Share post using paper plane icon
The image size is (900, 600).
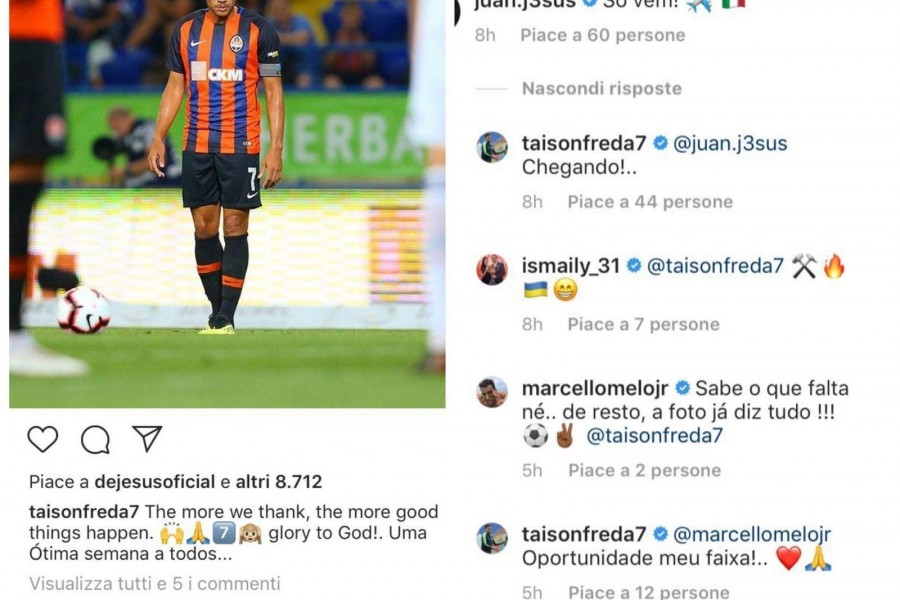point(147,439)
